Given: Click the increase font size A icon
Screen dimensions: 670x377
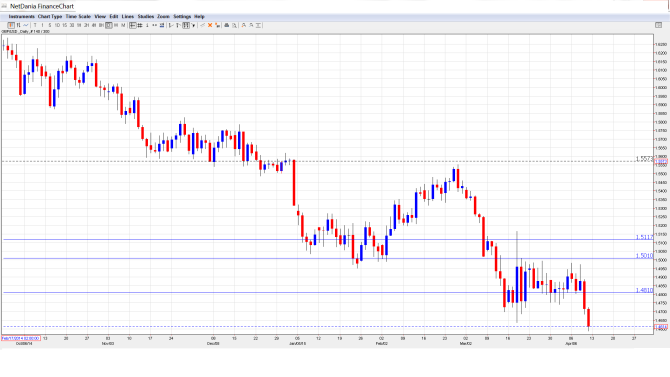Looking at the screenshot, I should pyautogui.click(x=244, y=26).
